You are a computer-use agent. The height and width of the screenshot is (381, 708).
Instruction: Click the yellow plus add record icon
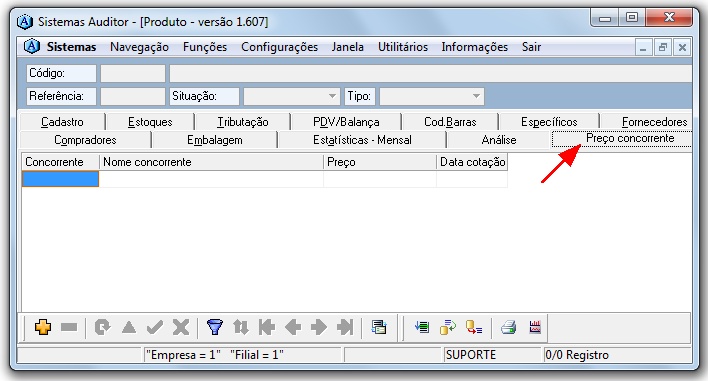point(43,327)
